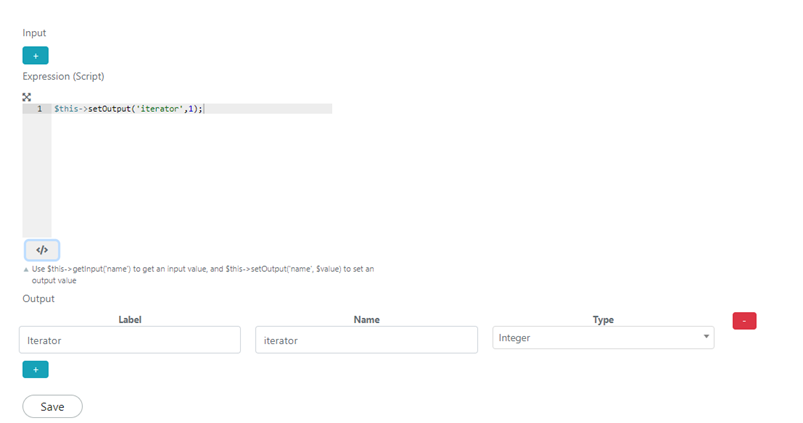
Task: Open the code snippet </> button
Action: 42,250
